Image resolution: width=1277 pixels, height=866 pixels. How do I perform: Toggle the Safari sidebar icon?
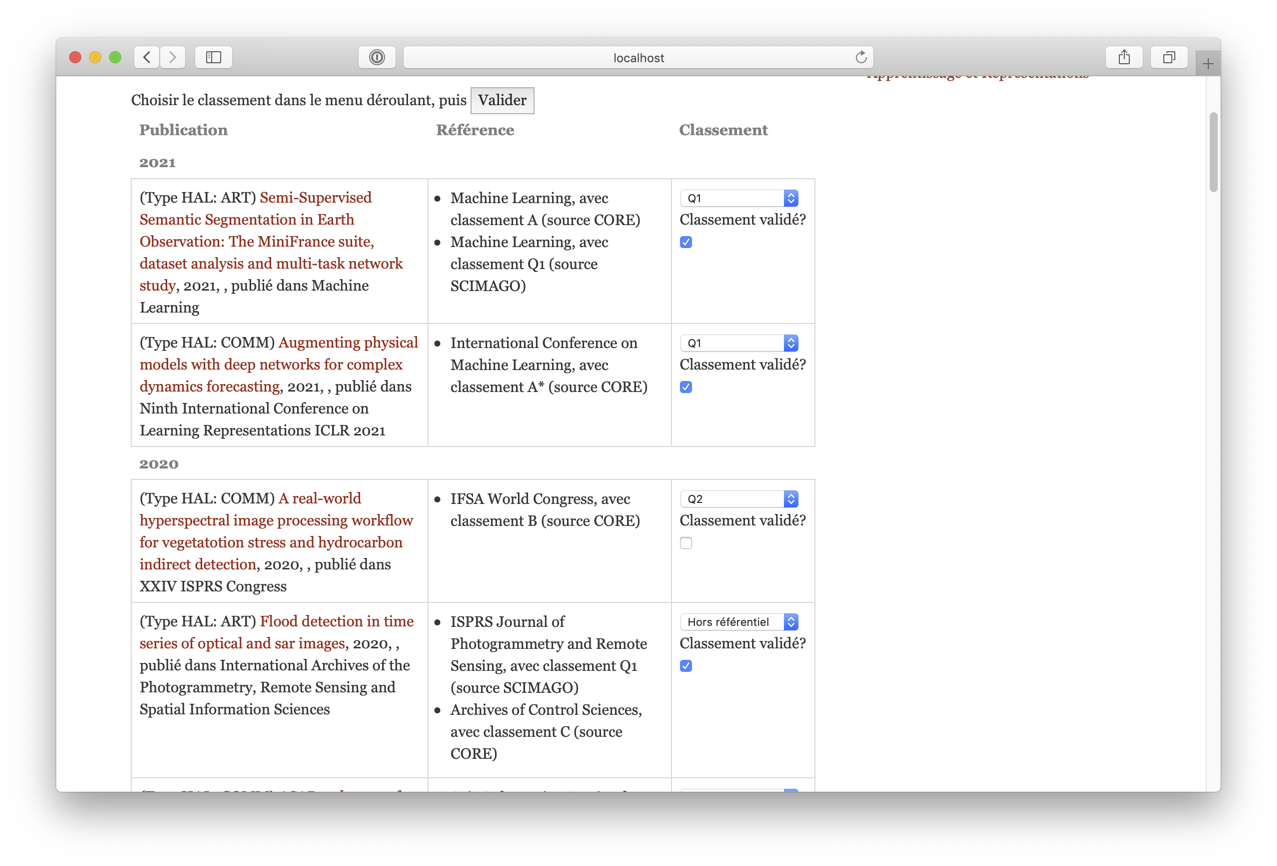click(214, 57)
